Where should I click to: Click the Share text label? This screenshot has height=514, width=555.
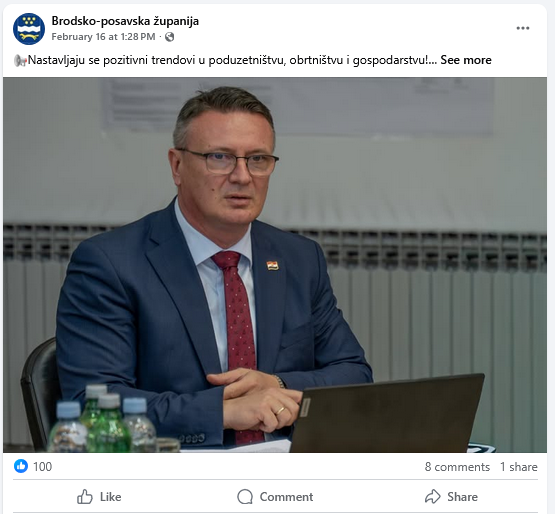pyautogui.click(x=462, y=497)
